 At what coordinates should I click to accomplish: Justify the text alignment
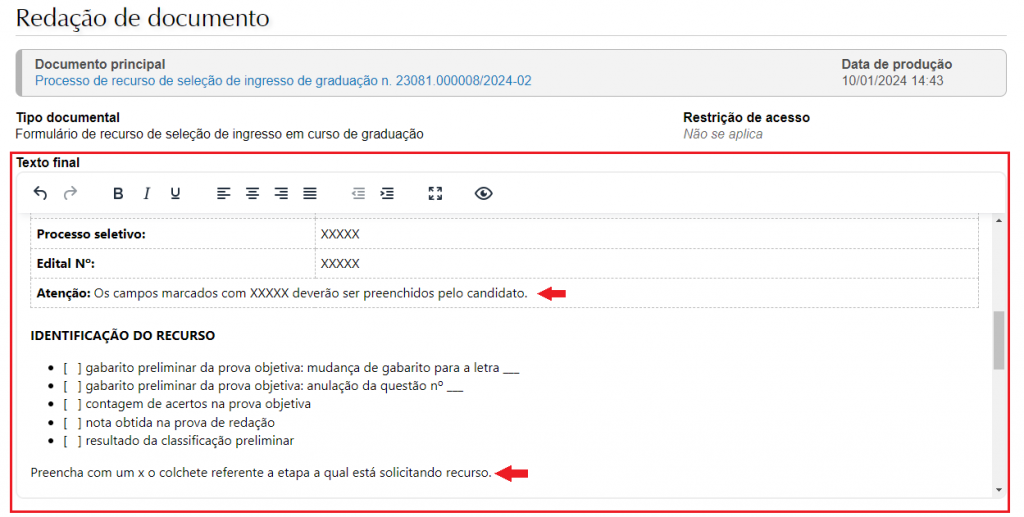point(310,193)
